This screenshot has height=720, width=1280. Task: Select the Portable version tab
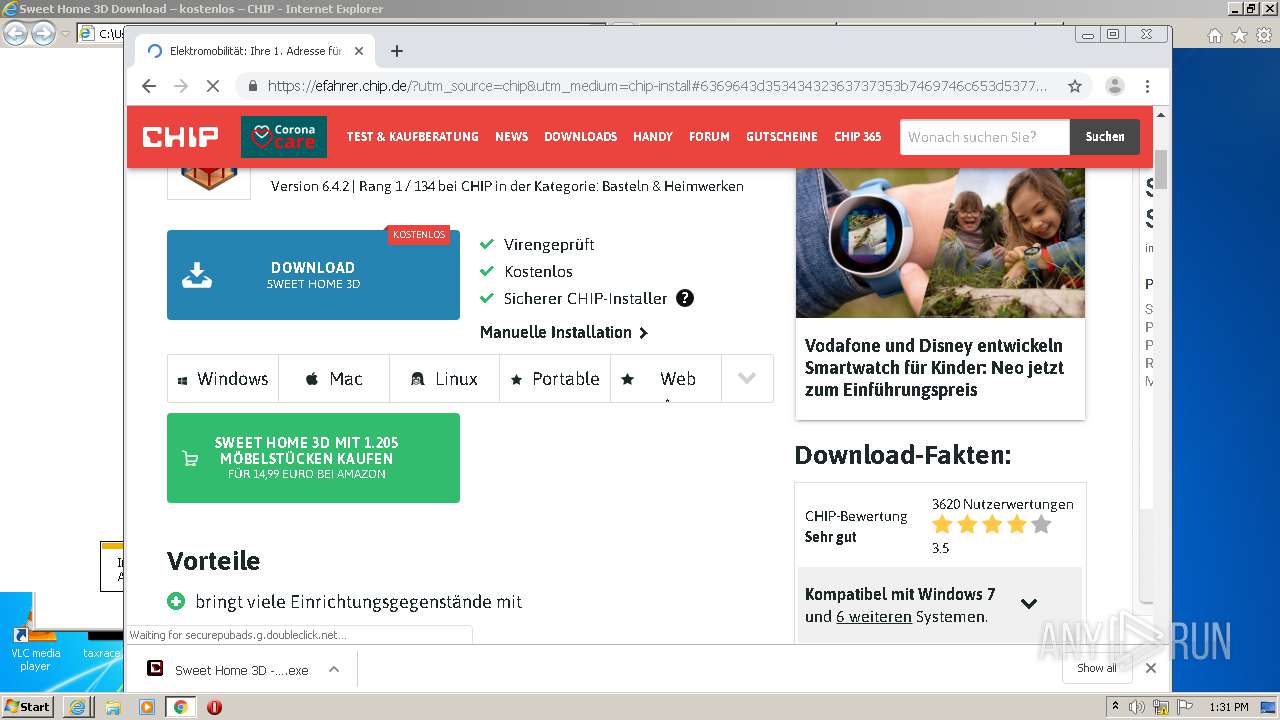(x=555, y=379)
